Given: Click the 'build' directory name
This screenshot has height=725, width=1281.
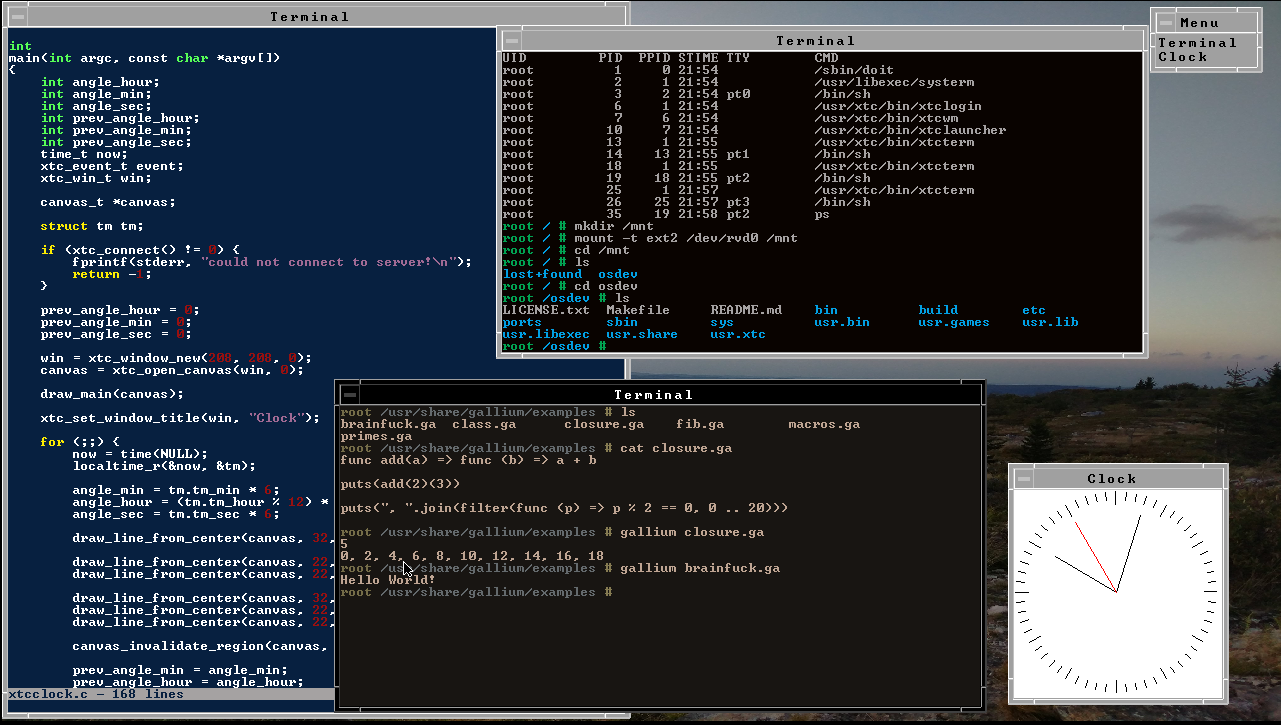Looking at the screenshot, I should click(938, 310).
